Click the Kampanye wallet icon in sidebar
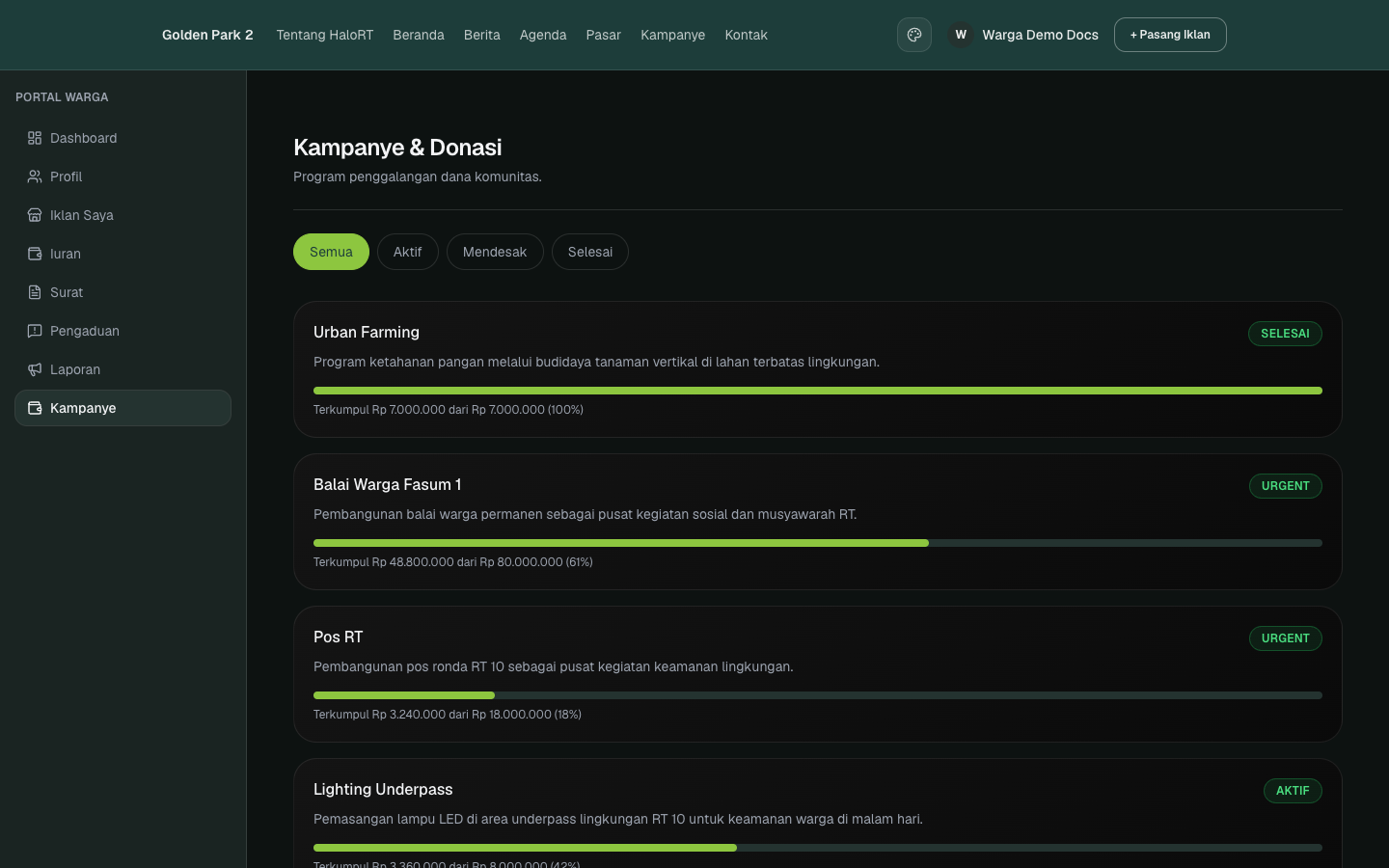Image resolution: width=1389 pixels, height=868 pixels. point(35,408)
